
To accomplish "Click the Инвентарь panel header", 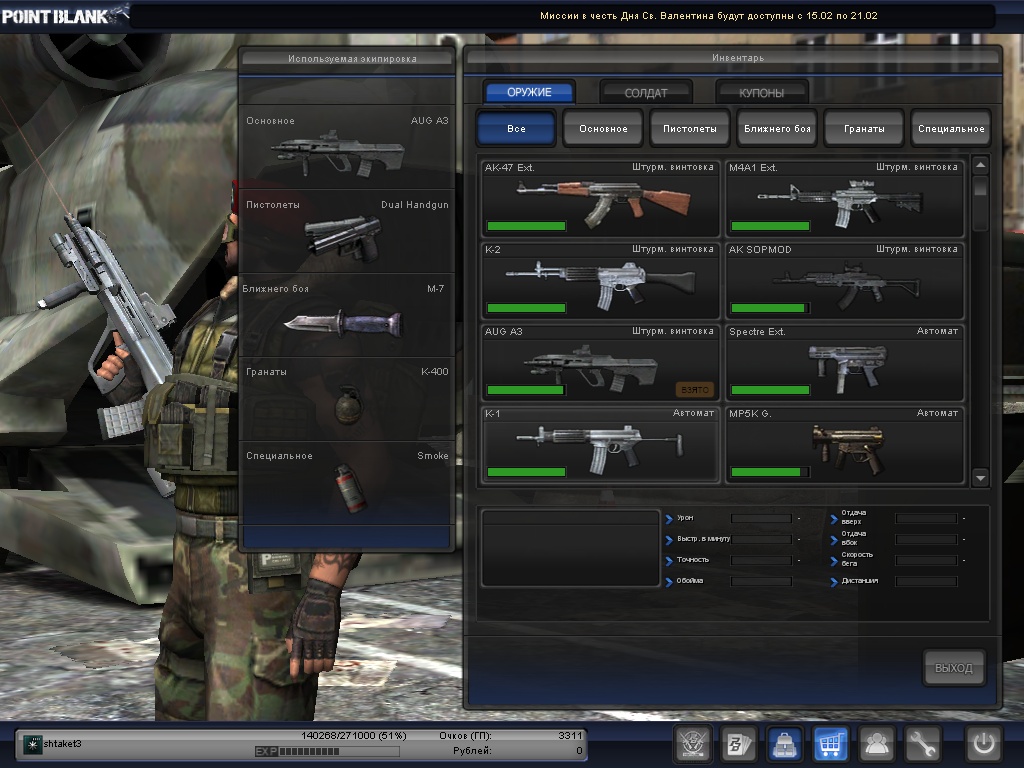I will [733, 57].
